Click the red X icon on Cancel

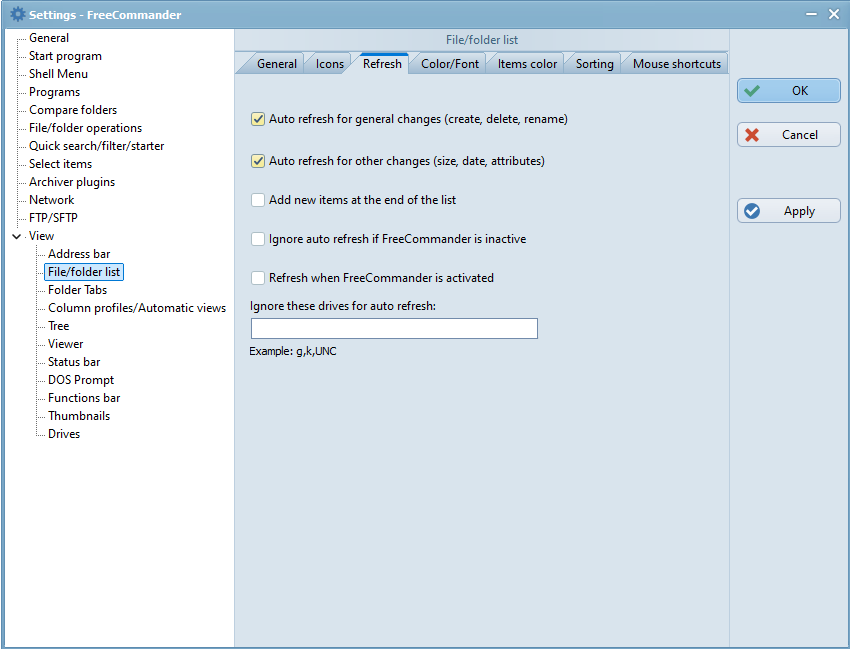pyautogui.click(x=752, y=134)
